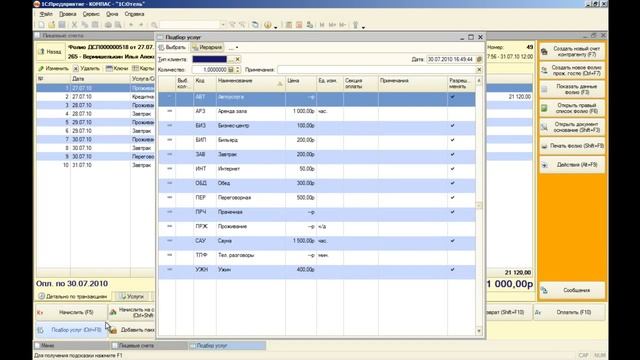Click the Удалить button in folio window
Screen dimensions: 640x360
coord(87,69)
